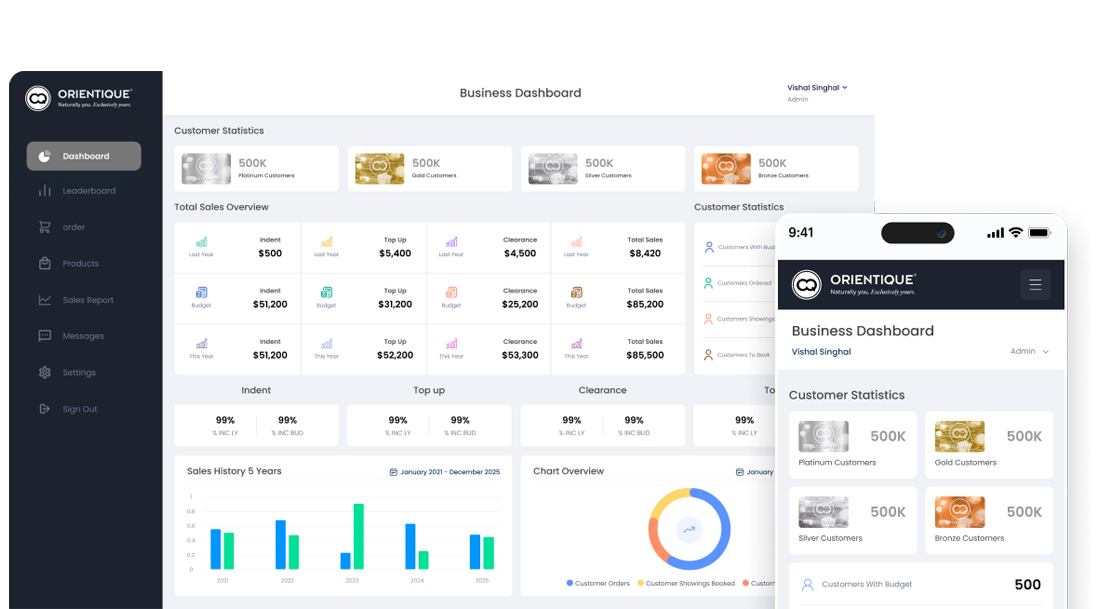Open the Bronze Customers card on desktop
This screenshot has width=1100, height=609.
(x=776, y=169)
